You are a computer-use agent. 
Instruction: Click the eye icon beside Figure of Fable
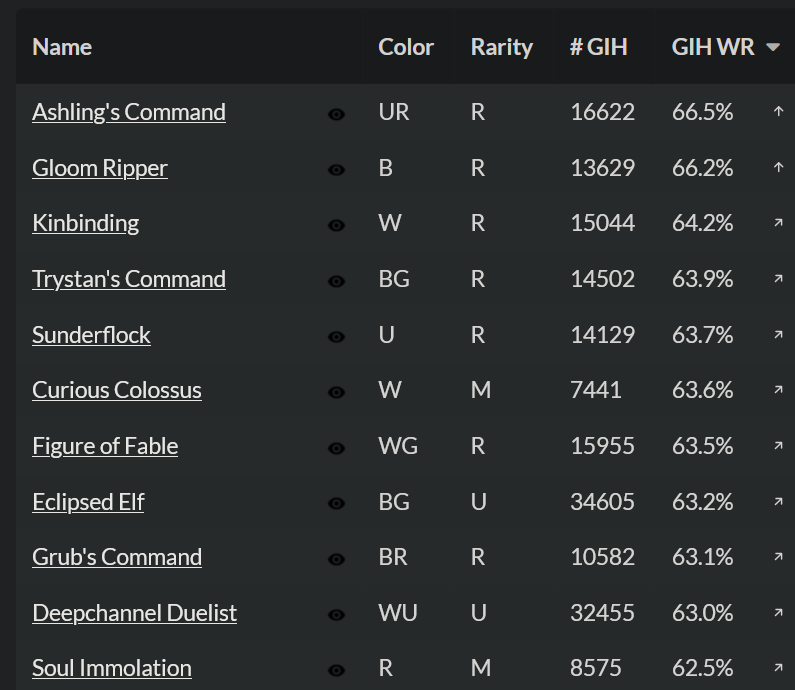click(x=336, y=448)
